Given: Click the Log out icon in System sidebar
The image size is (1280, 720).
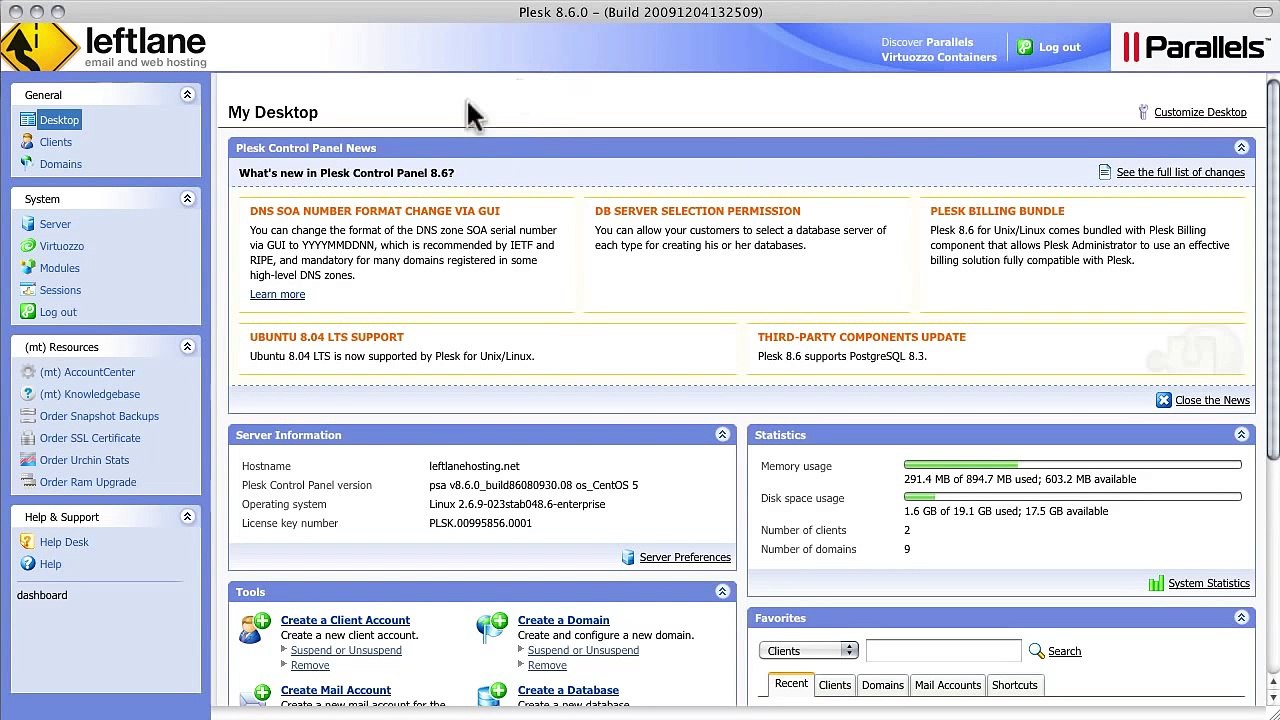Looking at the screenshot, I should pos(28,312).
